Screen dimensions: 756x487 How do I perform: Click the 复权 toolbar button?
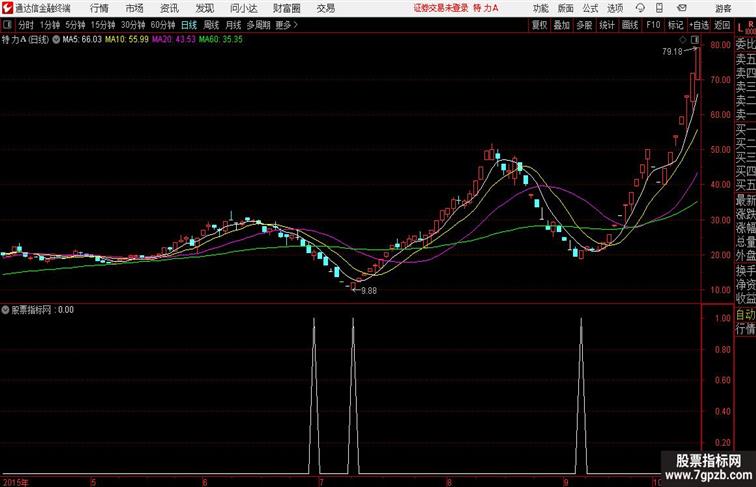[540, 25]
